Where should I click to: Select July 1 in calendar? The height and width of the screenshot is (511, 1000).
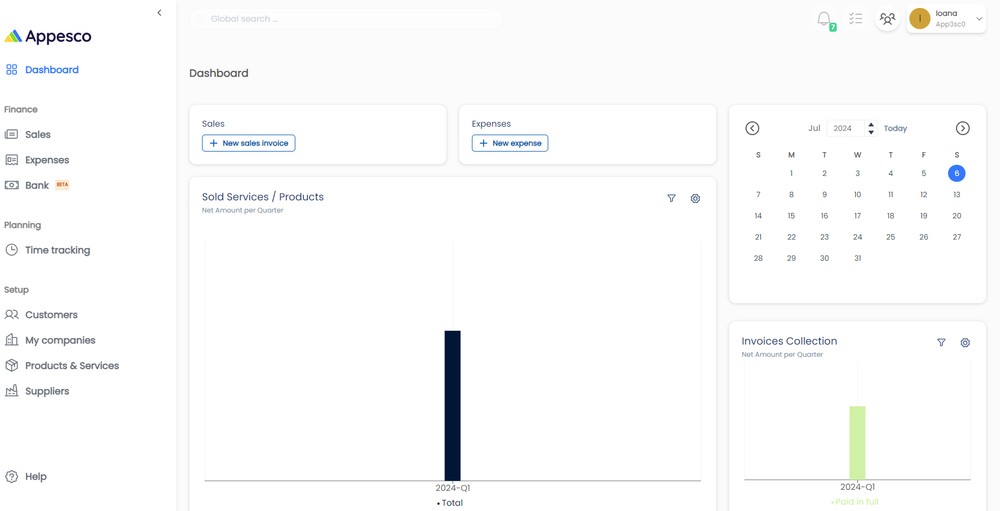pyautogui.click(x=791, y=174)
